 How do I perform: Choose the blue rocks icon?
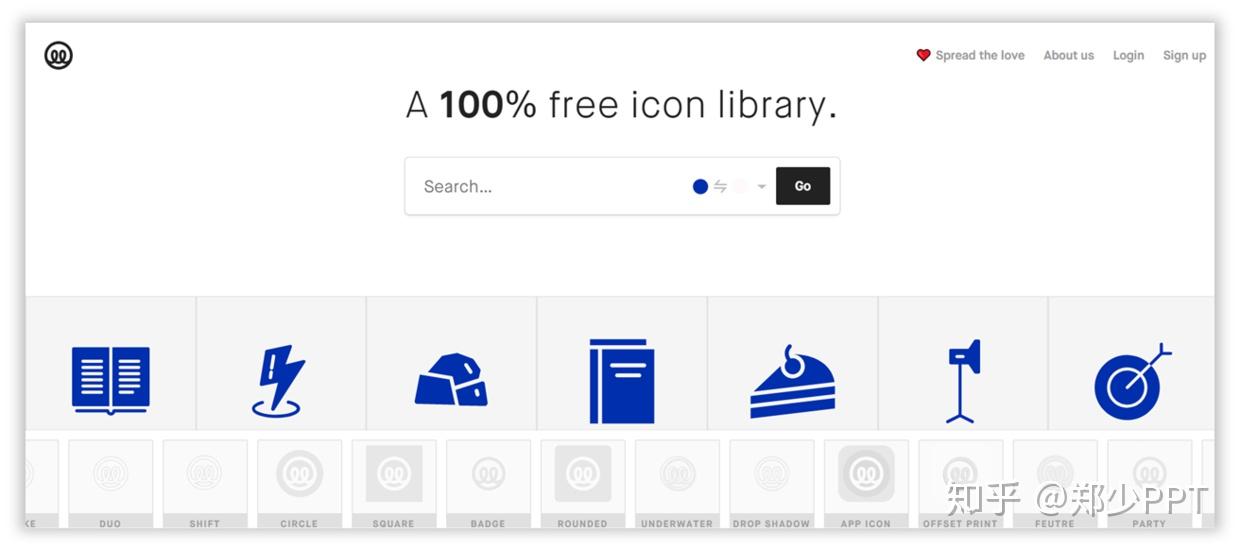click(x=451, y=380)
